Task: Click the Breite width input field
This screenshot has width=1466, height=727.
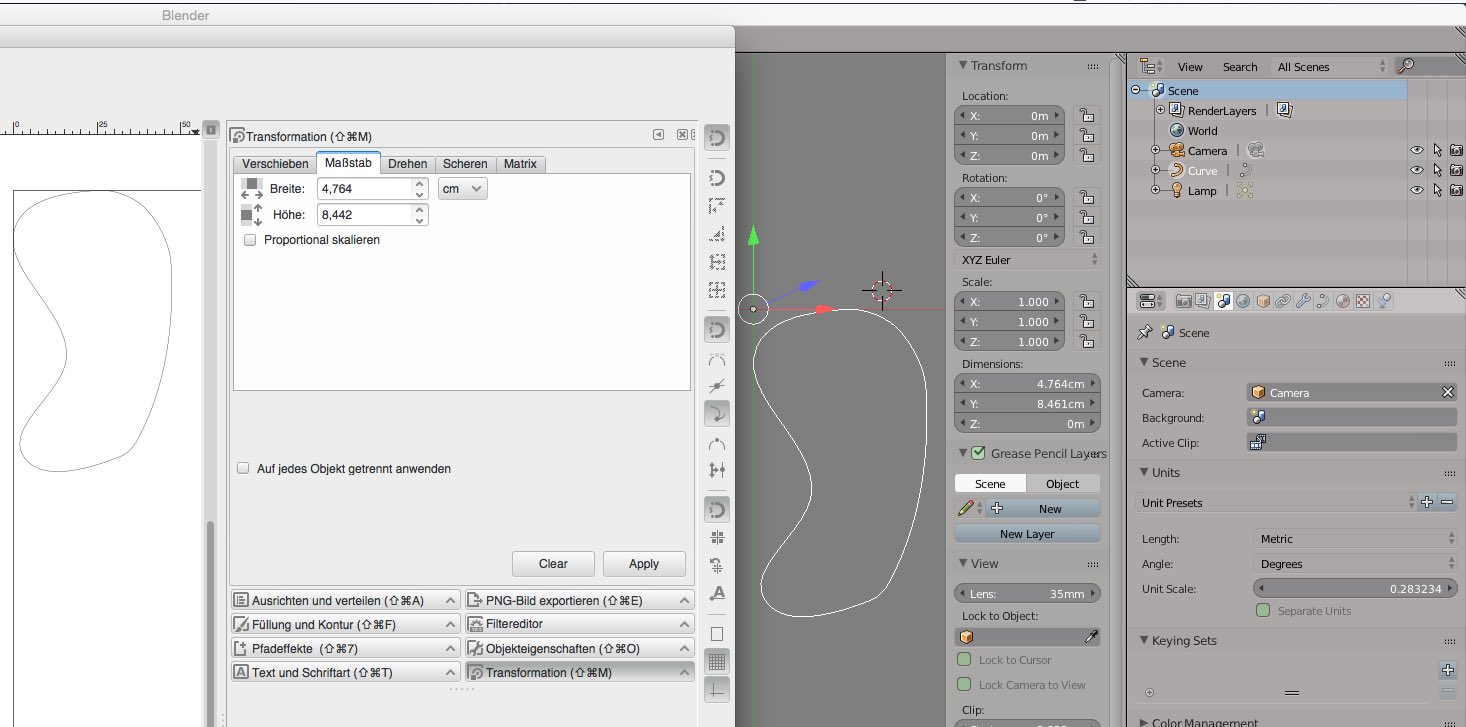Action: click(x=365, y=189)
